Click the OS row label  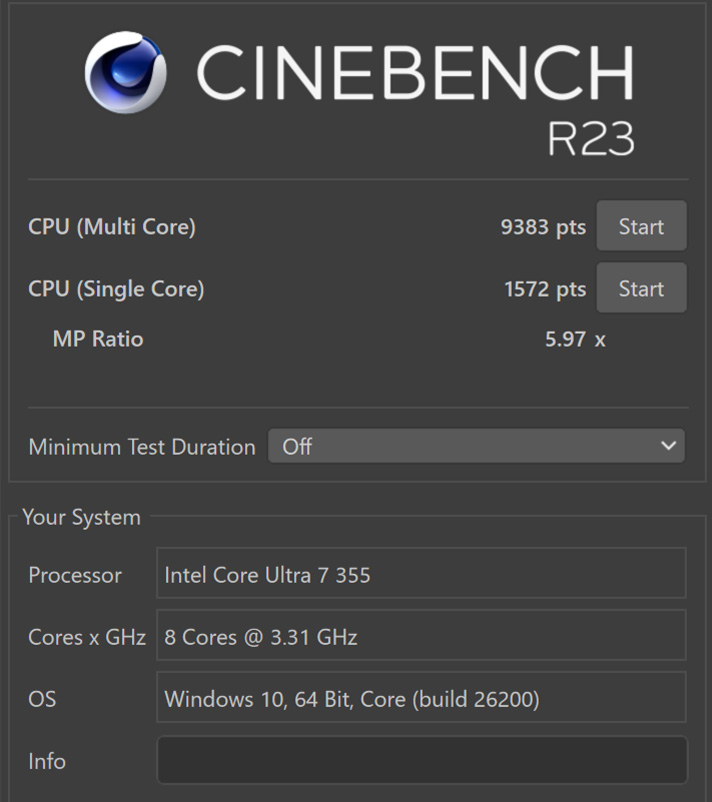[x=42, y=699]
